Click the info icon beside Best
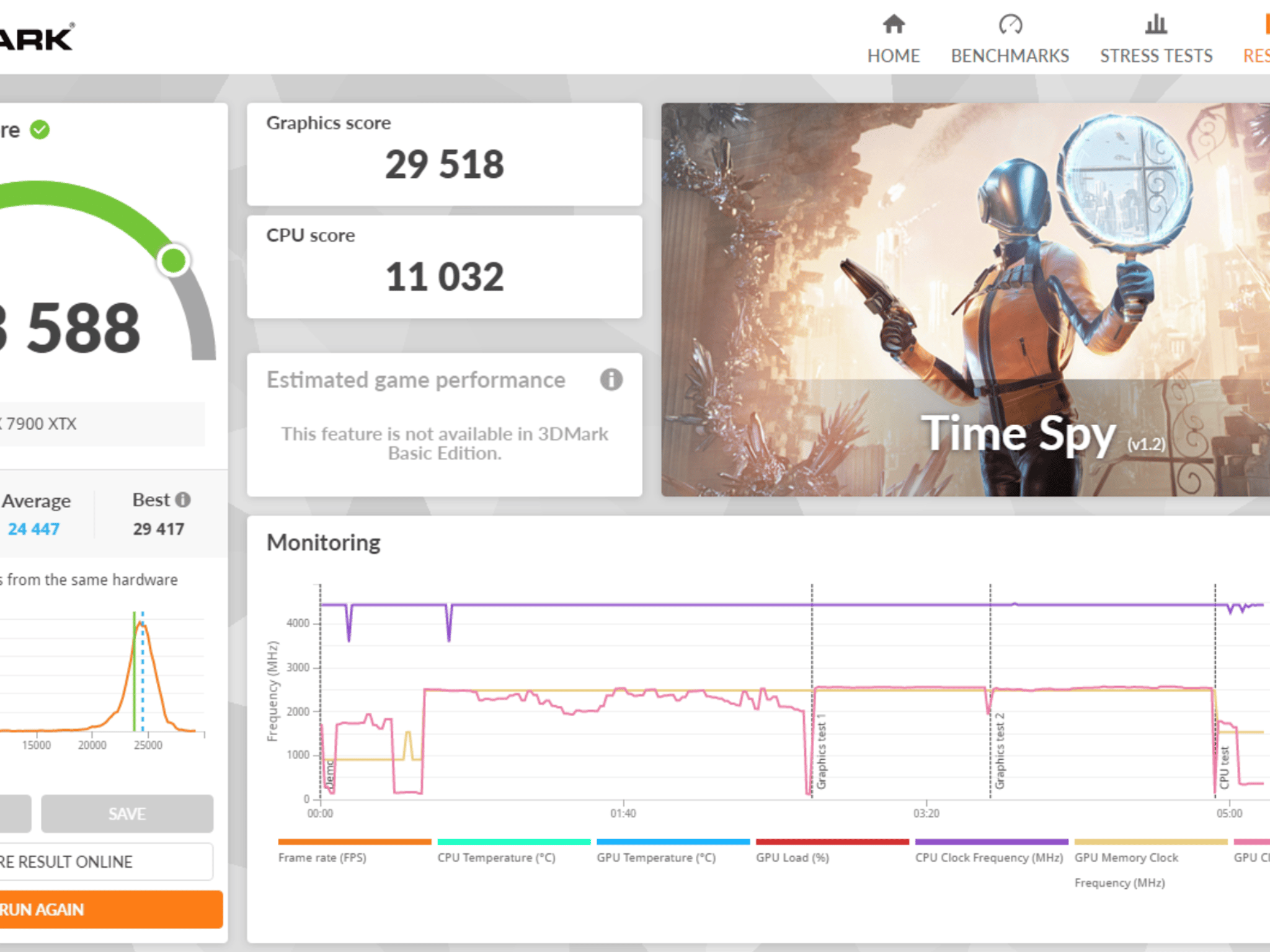 (x=183, y=500)
